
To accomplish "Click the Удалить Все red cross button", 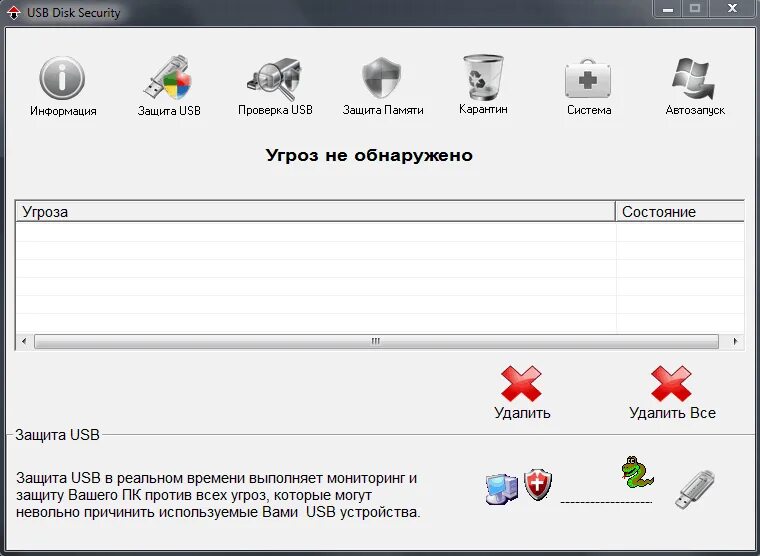I will coord(672,383).
